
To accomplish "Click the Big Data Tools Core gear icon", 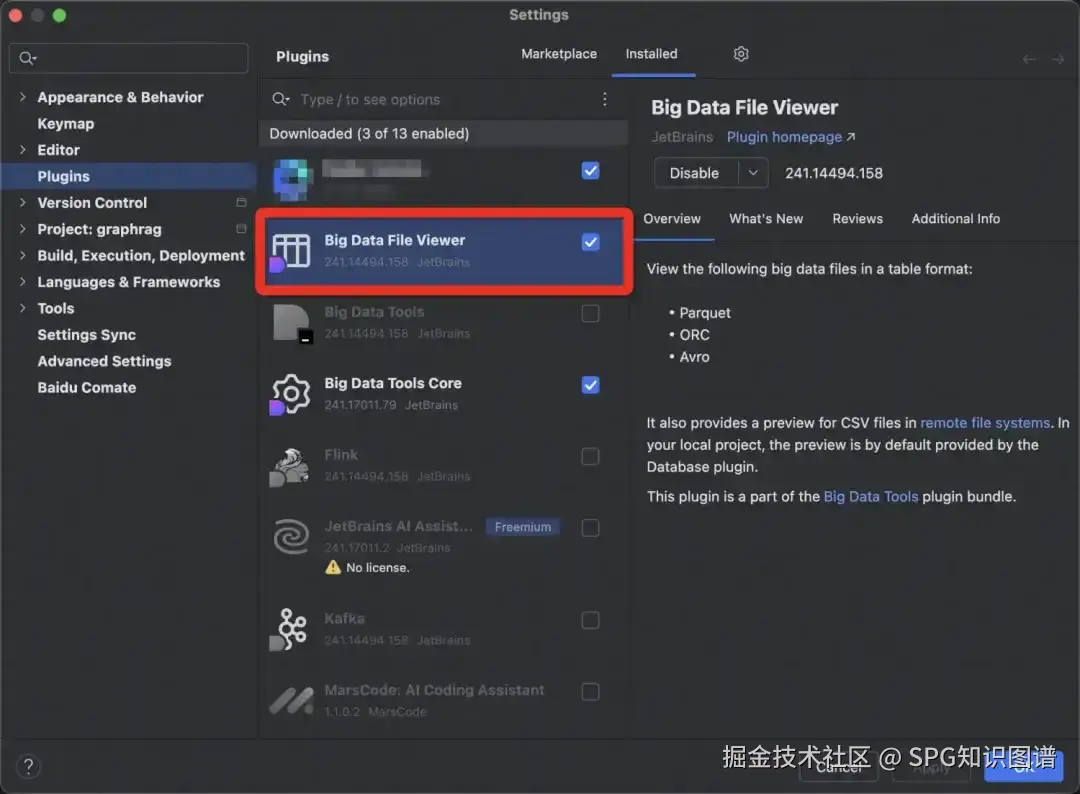I will (x=290, y=395).
